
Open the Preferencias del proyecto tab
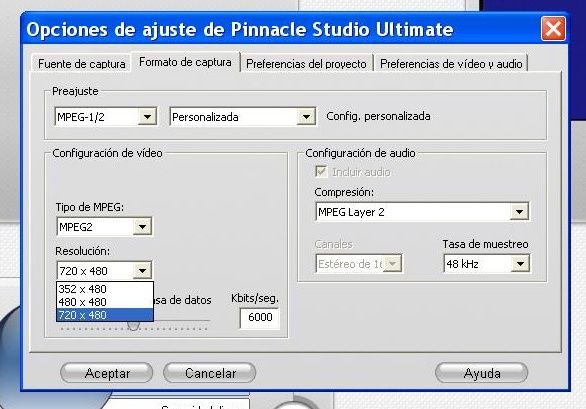click(306, 64)
